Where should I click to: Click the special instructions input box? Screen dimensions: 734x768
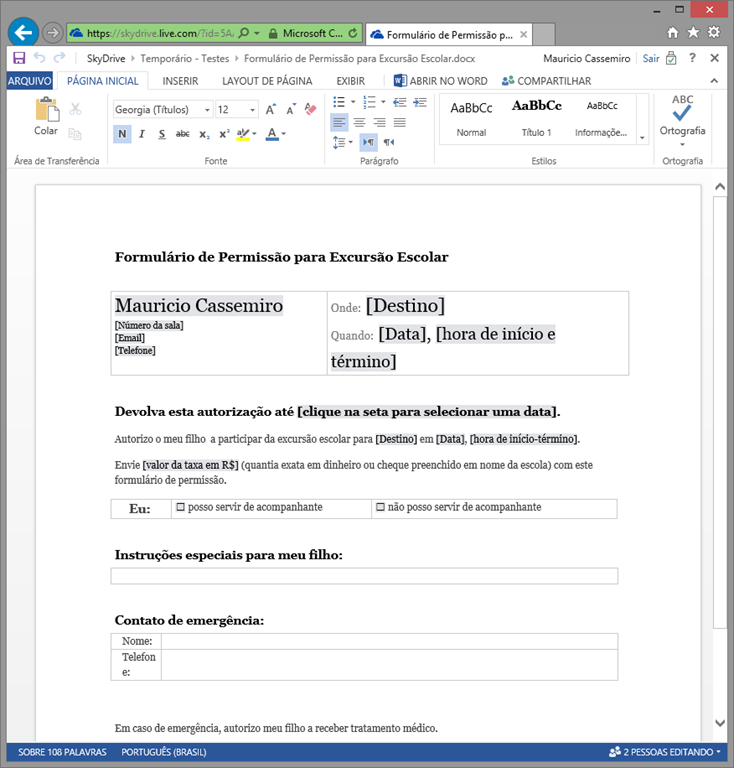point(364,576)
